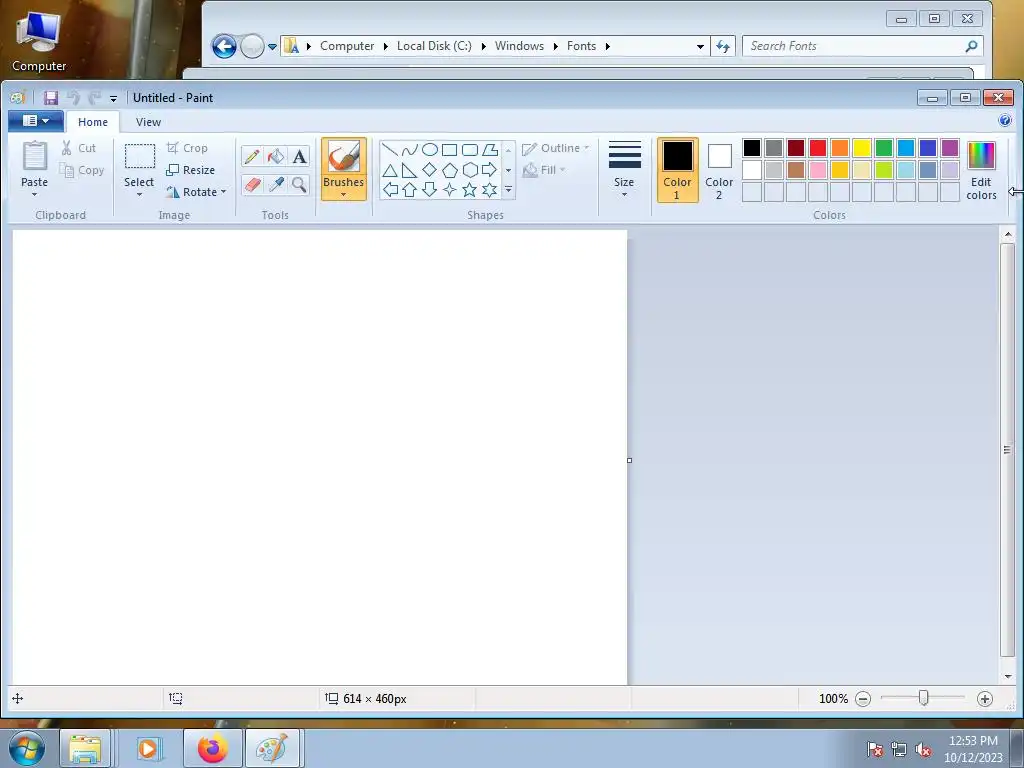Open Firefox from the taskbar

(213, 748)
